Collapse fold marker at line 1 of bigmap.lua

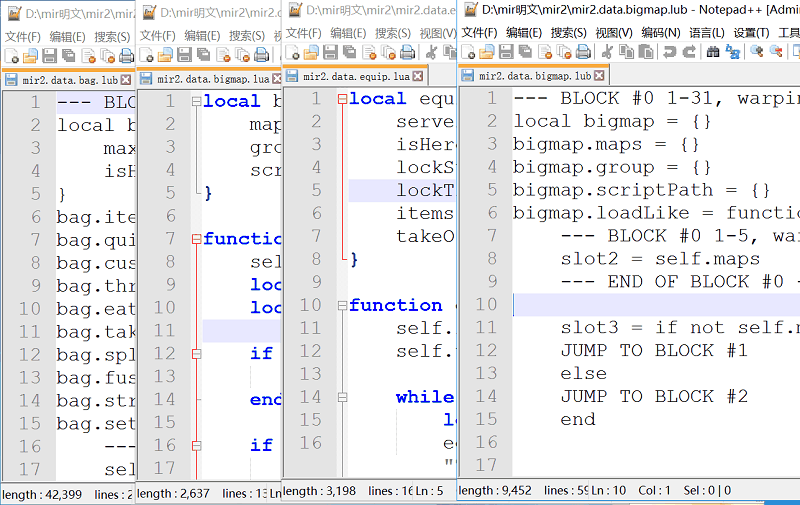coord(196,101)
